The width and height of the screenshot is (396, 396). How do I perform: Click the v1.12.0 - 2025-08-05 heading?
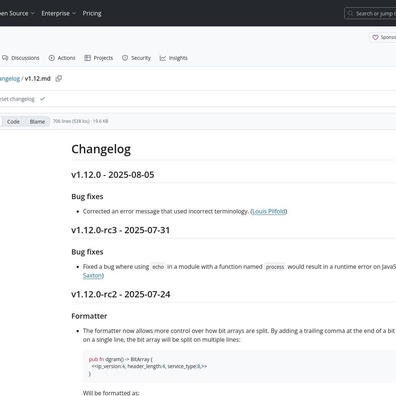[x=113, y=175]
